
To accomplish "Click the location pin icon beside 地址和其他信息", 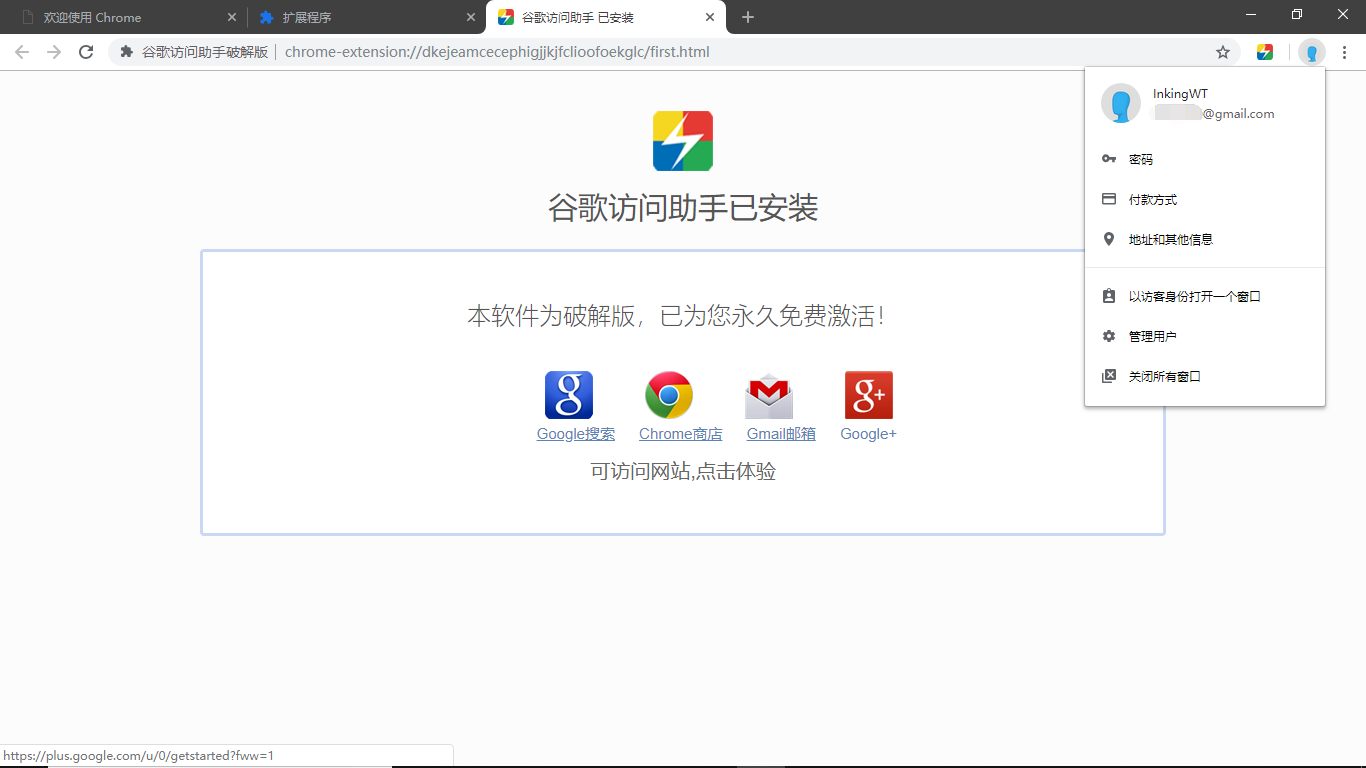I will (1108, 239).
